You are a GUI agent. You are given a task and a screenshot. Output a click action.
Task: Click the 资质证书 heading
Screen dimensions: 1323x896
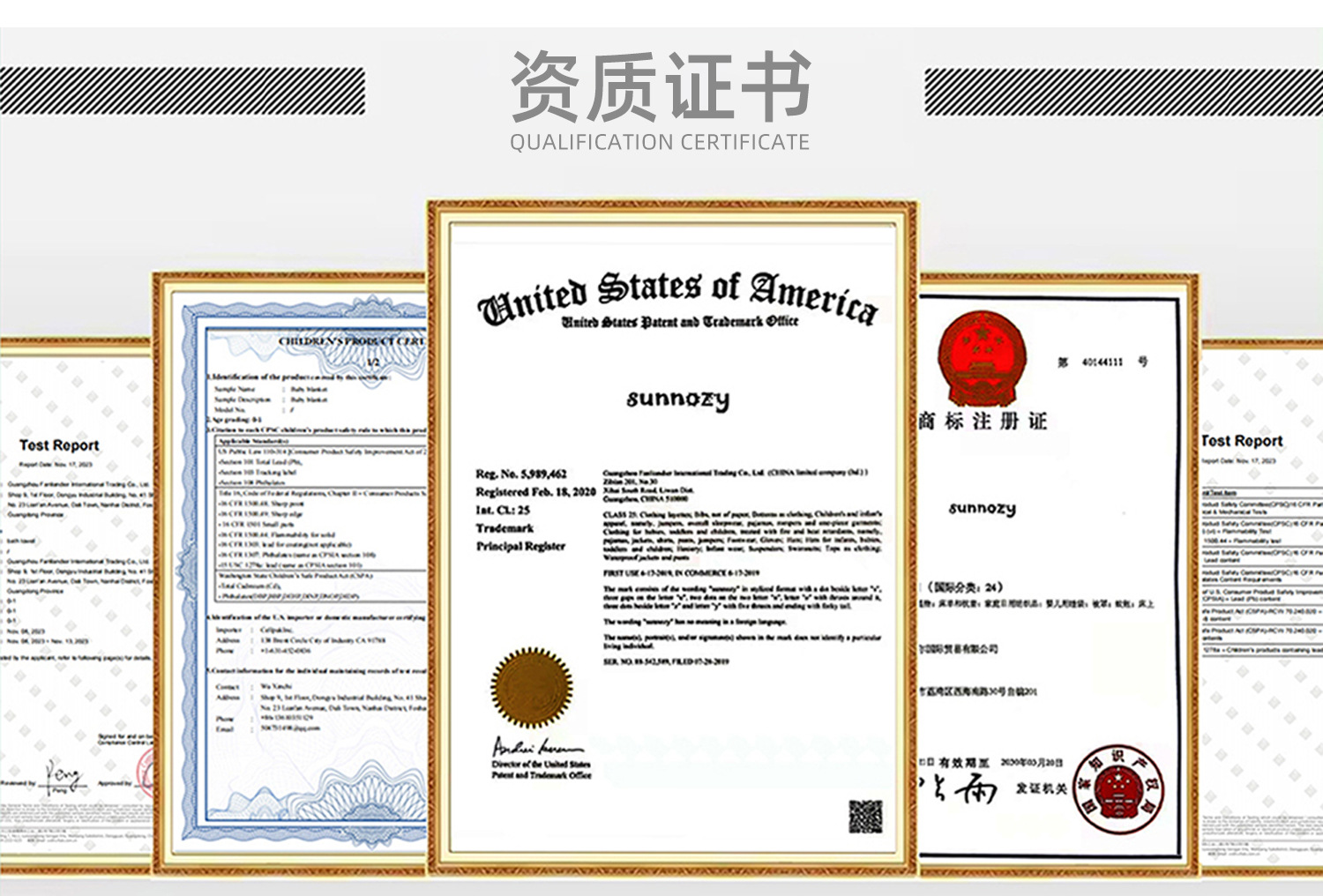pos(661,86)
